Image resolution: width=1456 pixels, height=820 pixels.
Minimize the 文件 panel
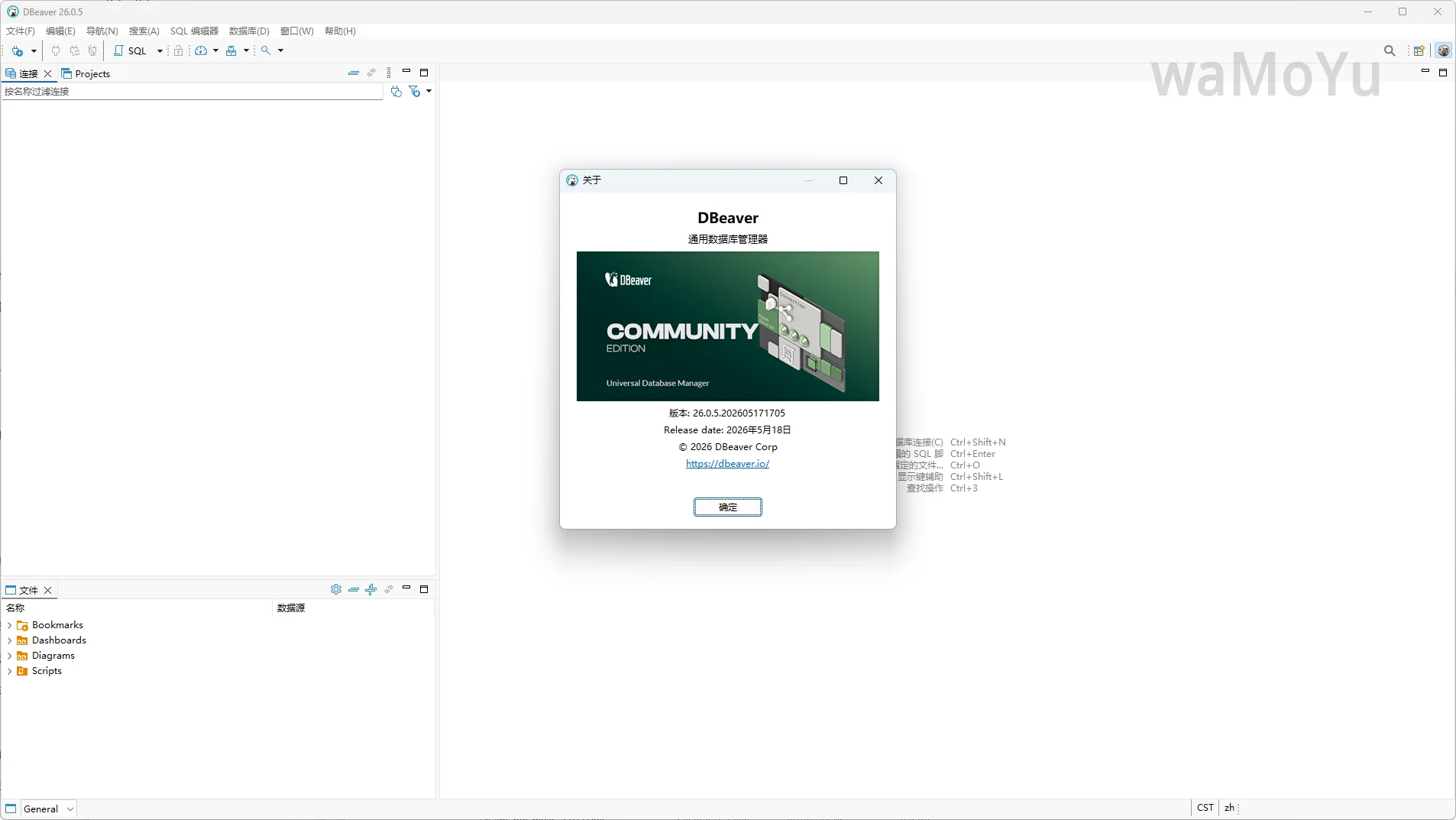pyautogui.click(x=406, y=588)
